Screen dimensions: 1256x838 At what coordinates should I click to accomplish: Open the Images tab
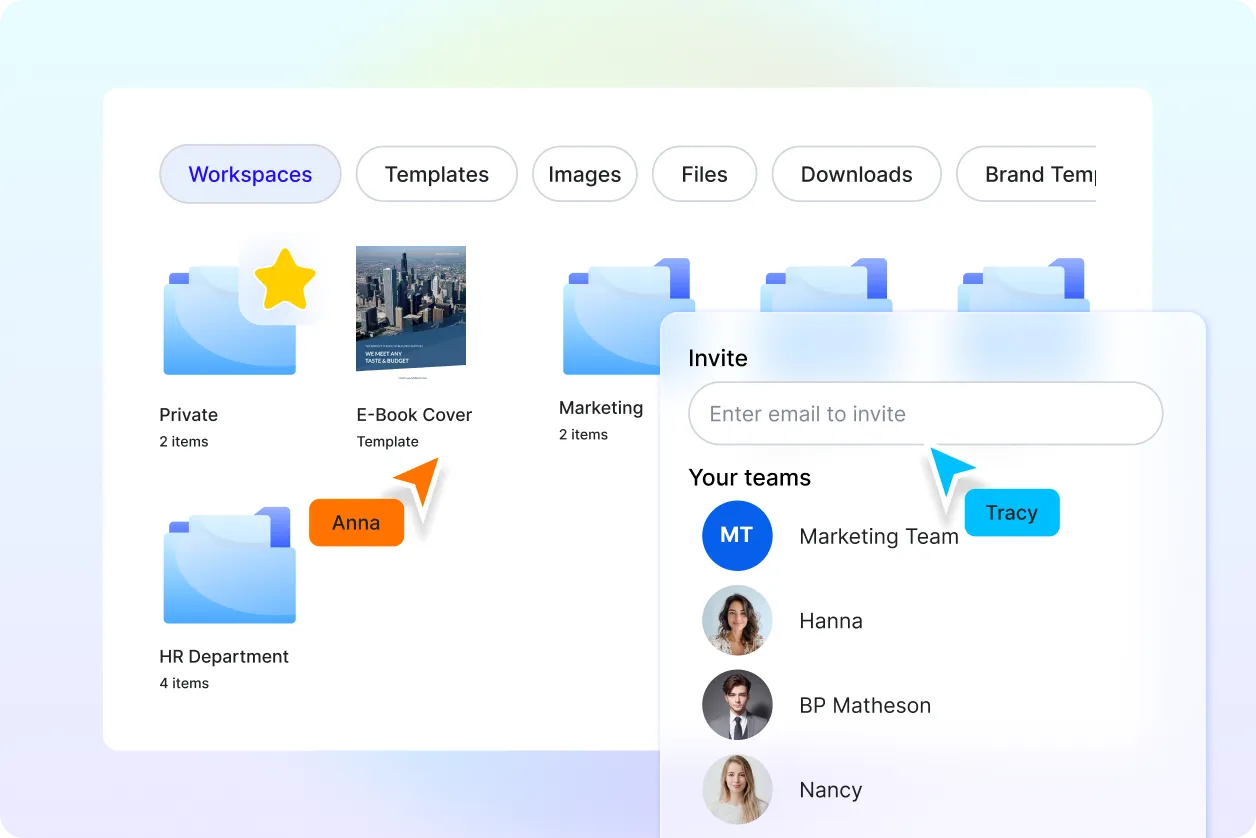tap(584, 174)
